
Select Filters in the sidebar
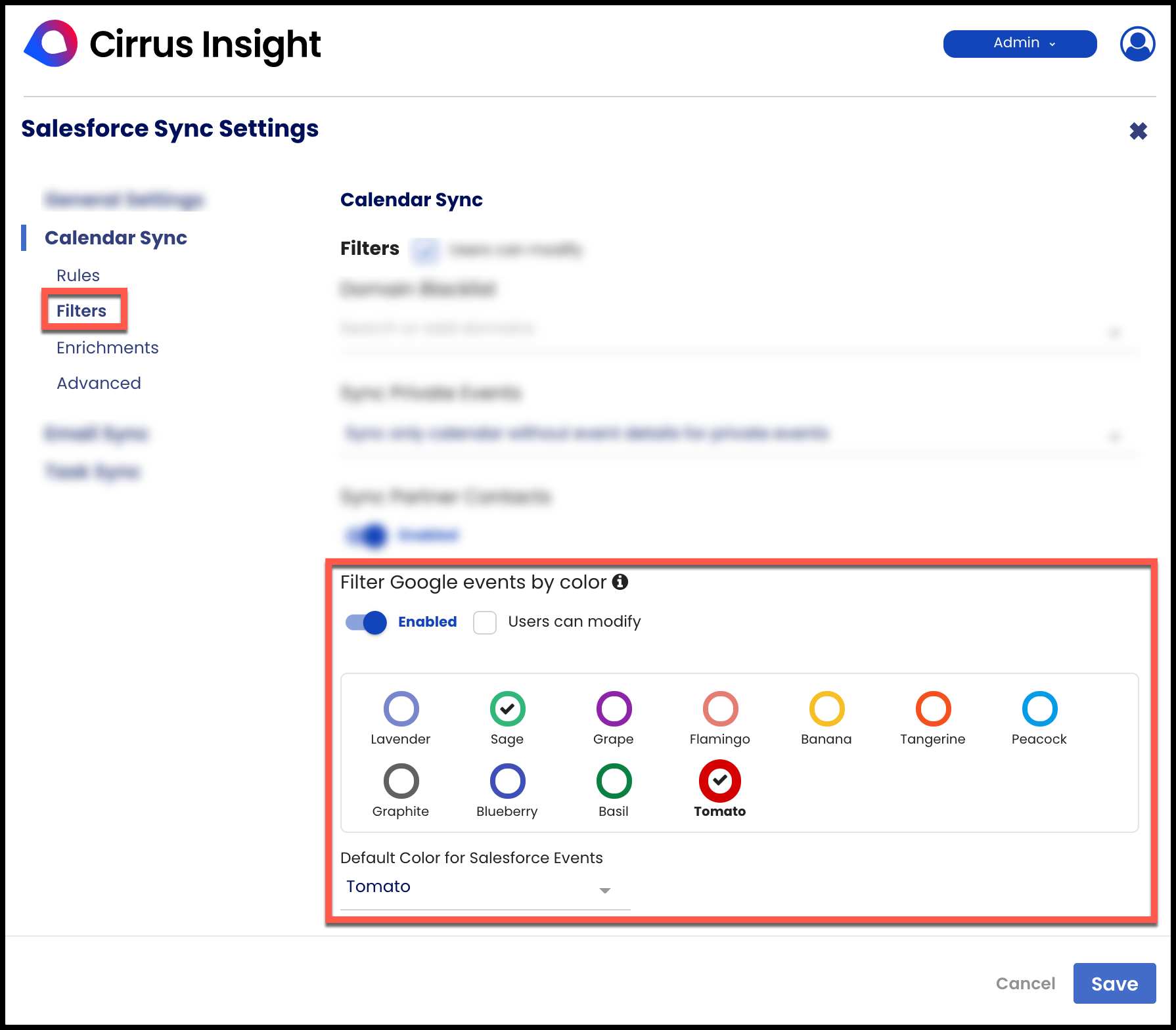coord(81,311)
